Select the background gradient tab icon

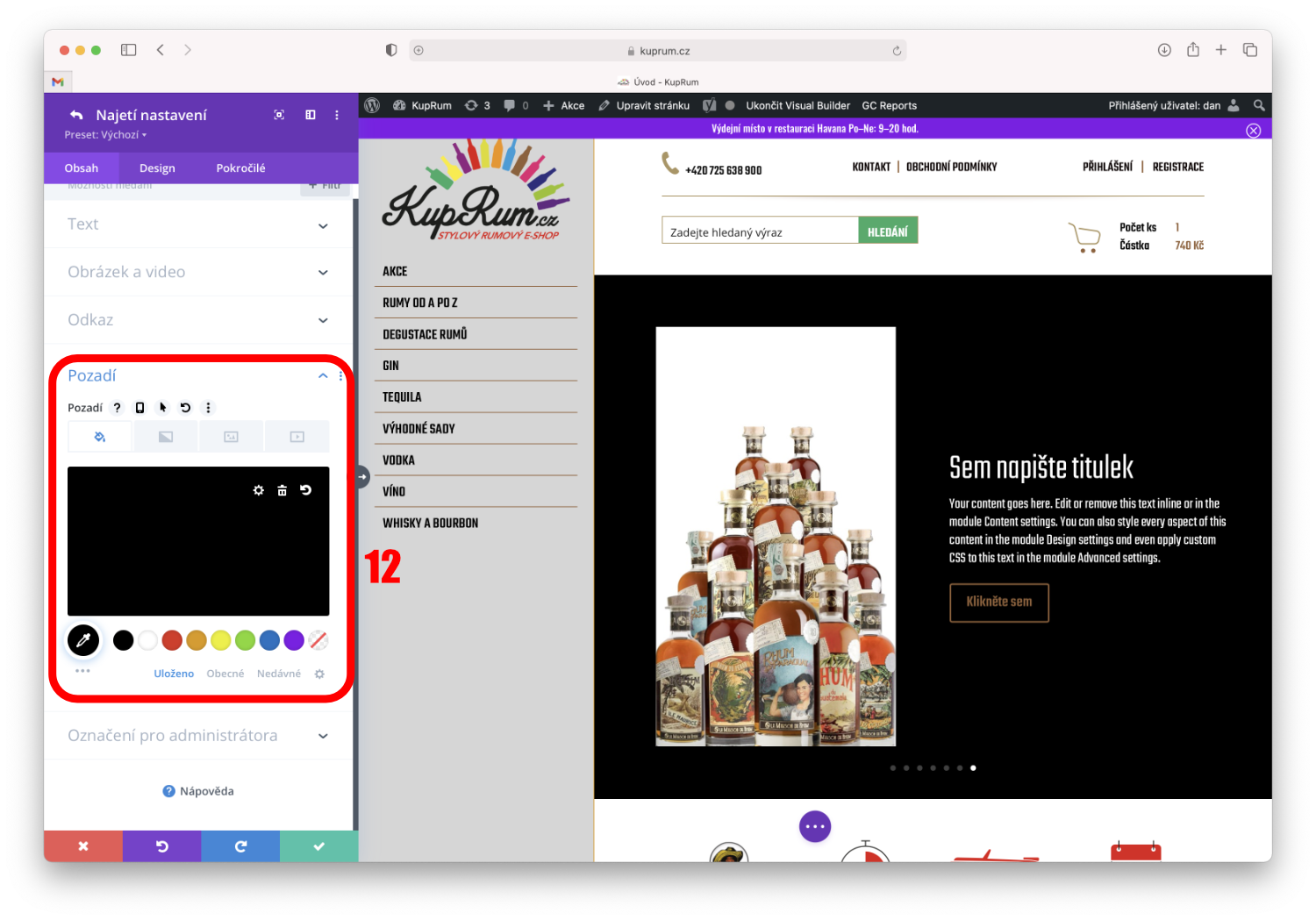point(166,437)
